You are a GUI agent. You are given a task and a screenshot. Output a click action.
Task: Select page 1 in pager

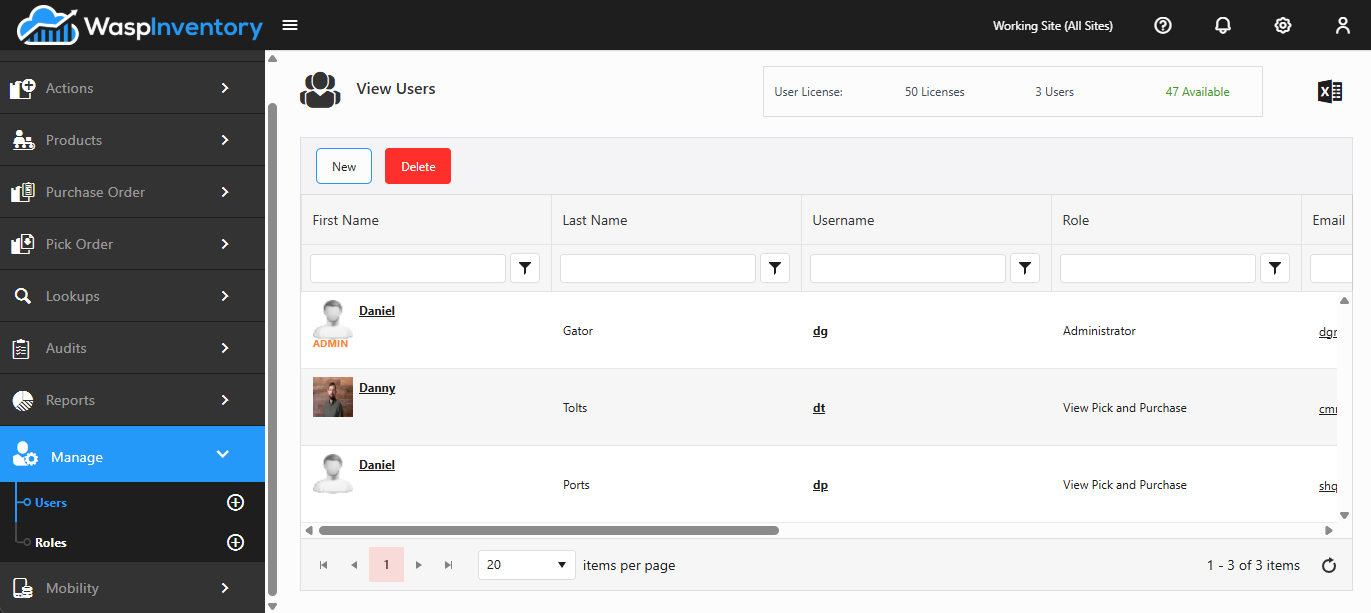[386, 565]
